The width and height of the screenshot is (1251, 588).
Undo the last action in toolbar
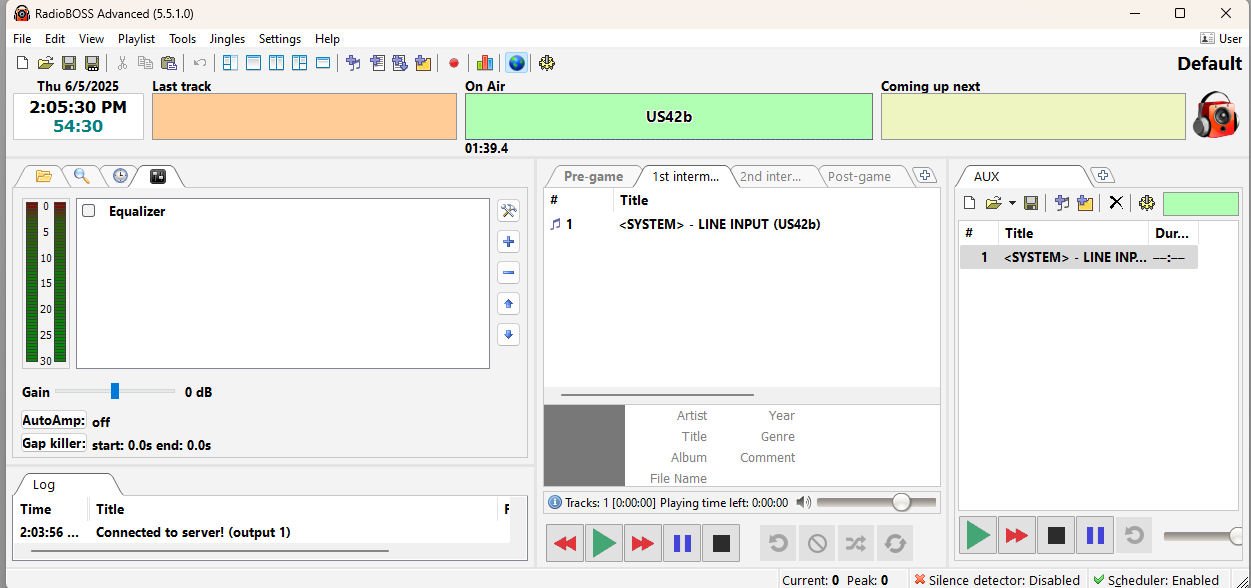click(x=199, y=63)
